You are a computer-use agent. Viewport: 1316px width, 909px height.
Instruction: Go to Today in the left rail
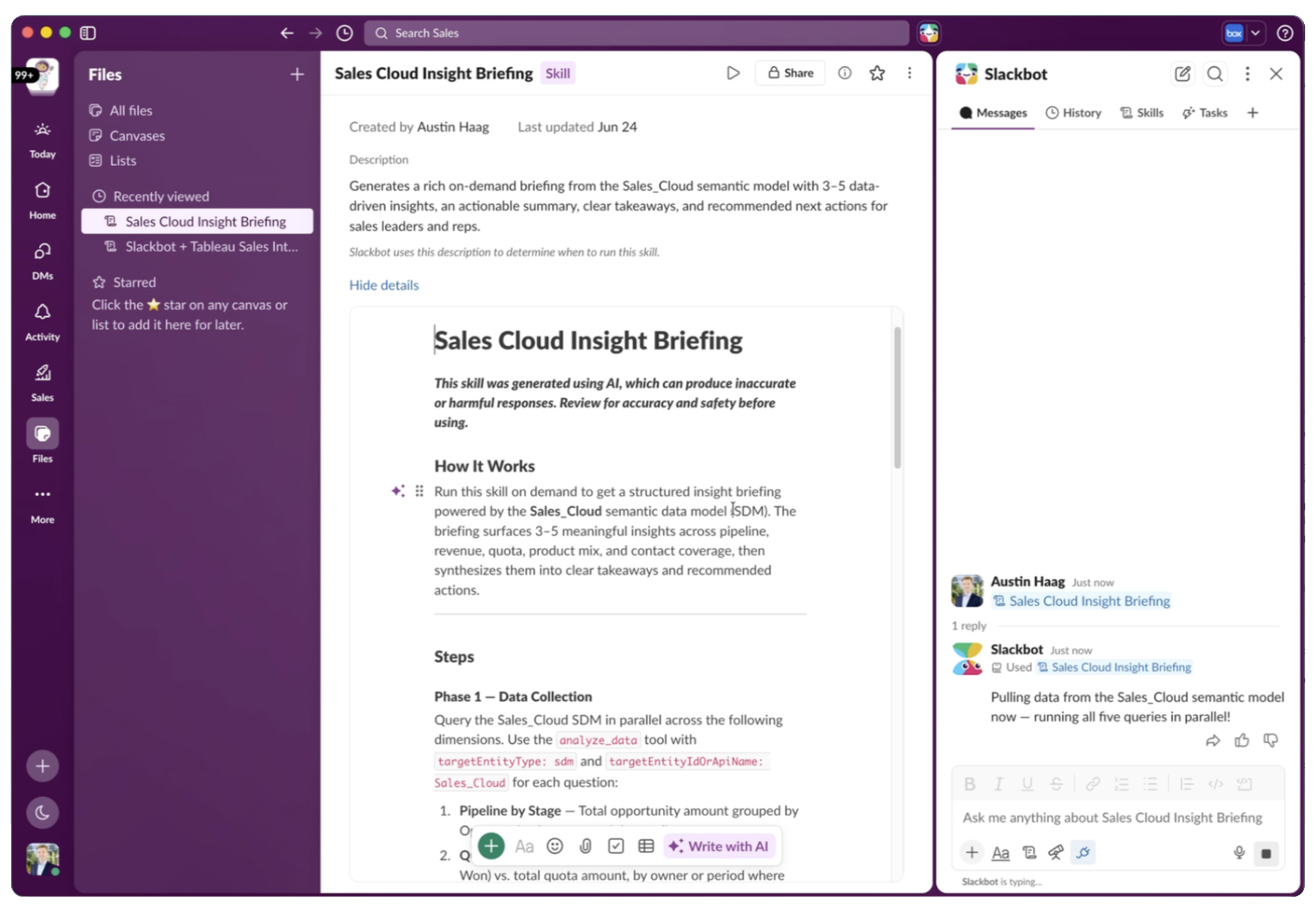tap(42, 139)
